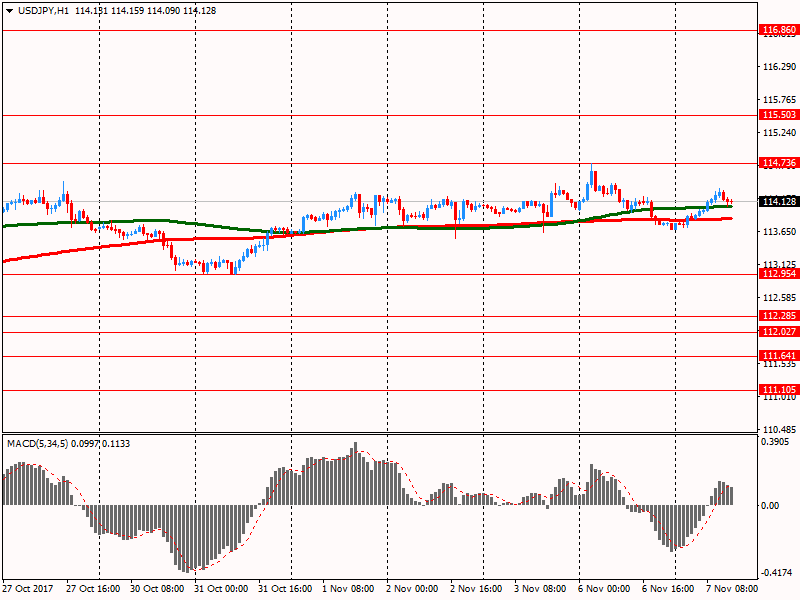Click the 2 Nov 00:00 time axis label
The height and width of the screenshot is (600, 800).
pos(412,589)
